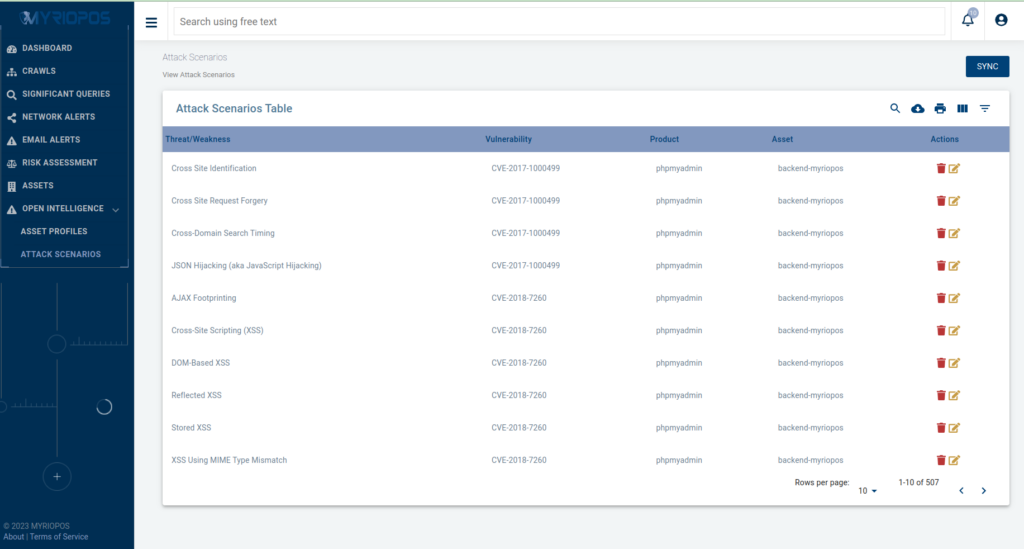Select Asset Profiles submenu item
The image size is (1024, 549).
point(54,231)
